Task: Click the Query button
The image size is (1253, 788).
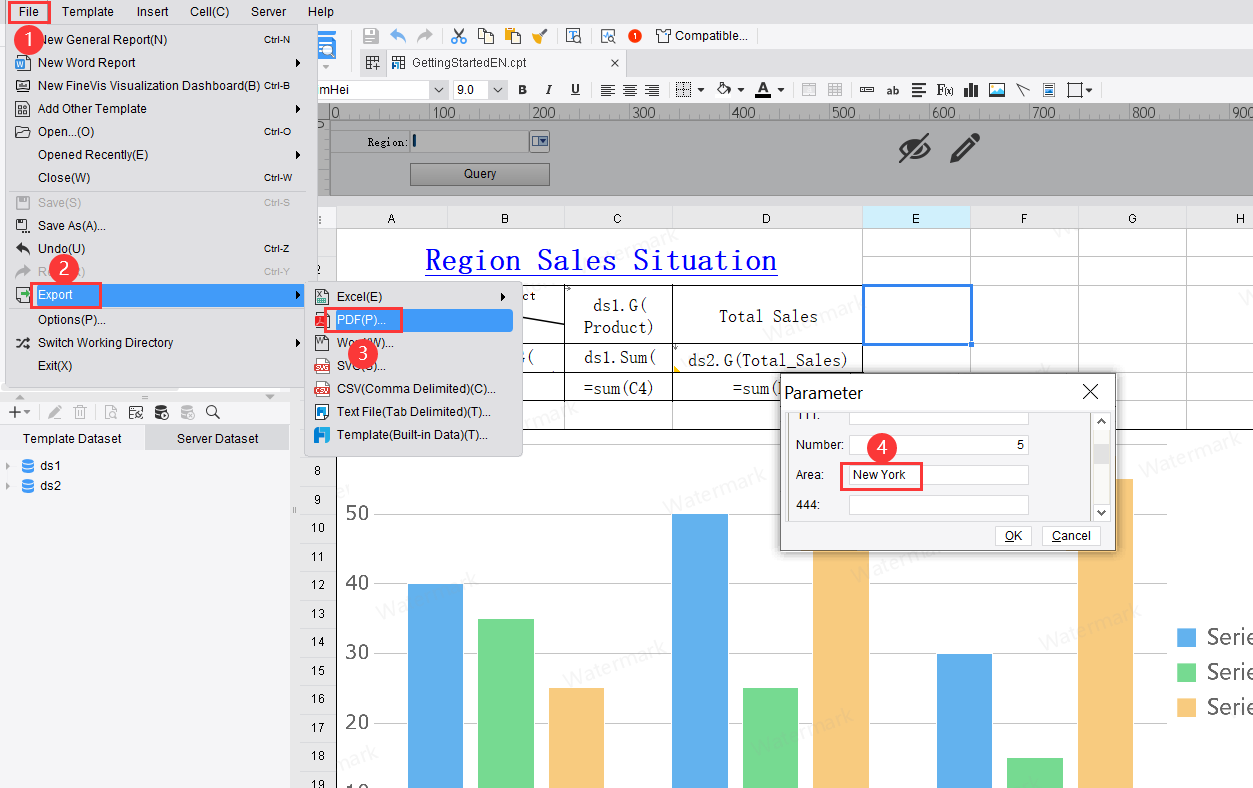Action: click(479, 174)
